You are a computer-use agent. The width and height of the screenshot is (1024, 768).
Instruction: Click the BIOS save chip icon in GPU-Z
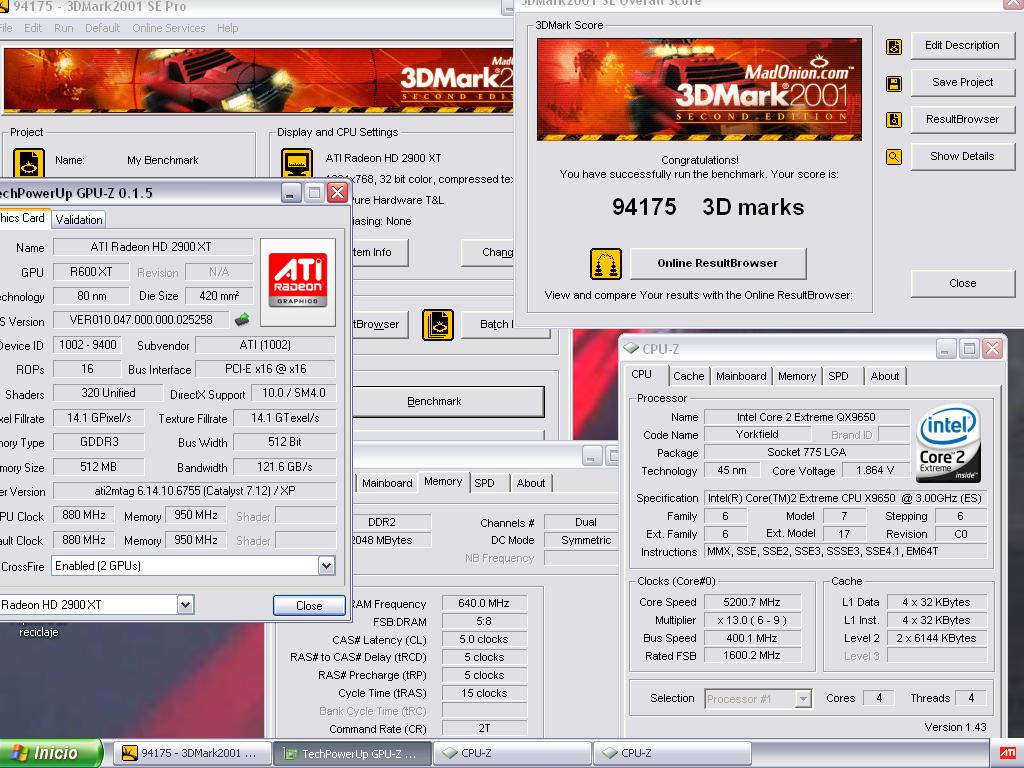click(x=242, y=319)
